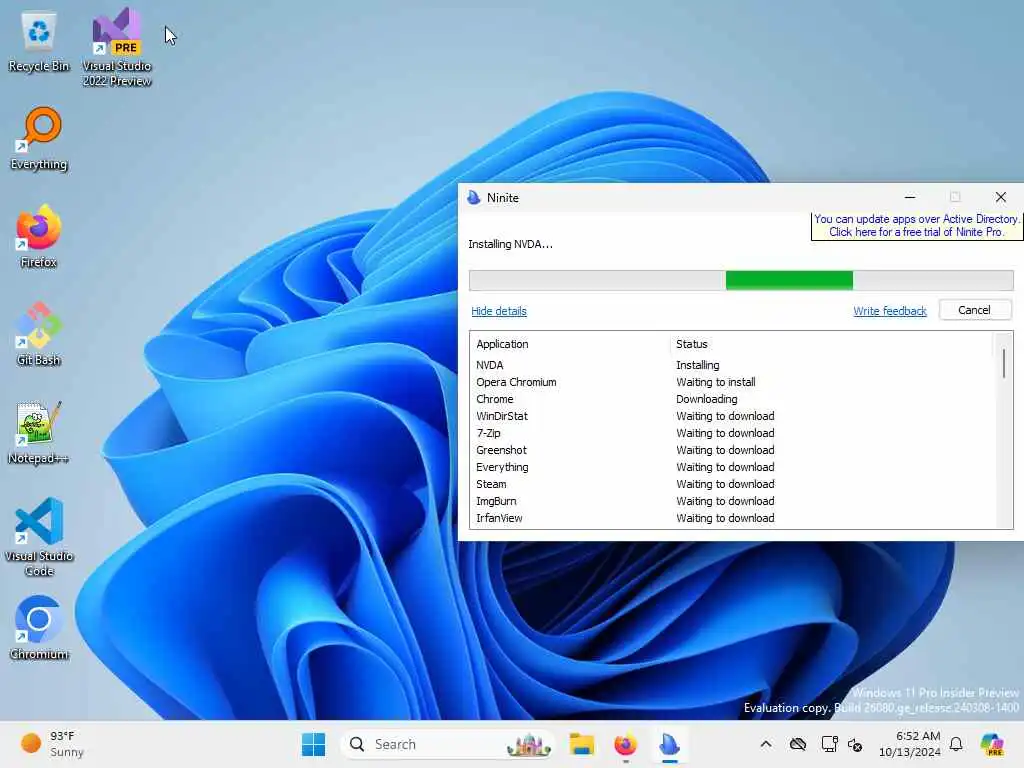
Task: Select the Chromium desktop shortcut
Action: tap(39, 628)
